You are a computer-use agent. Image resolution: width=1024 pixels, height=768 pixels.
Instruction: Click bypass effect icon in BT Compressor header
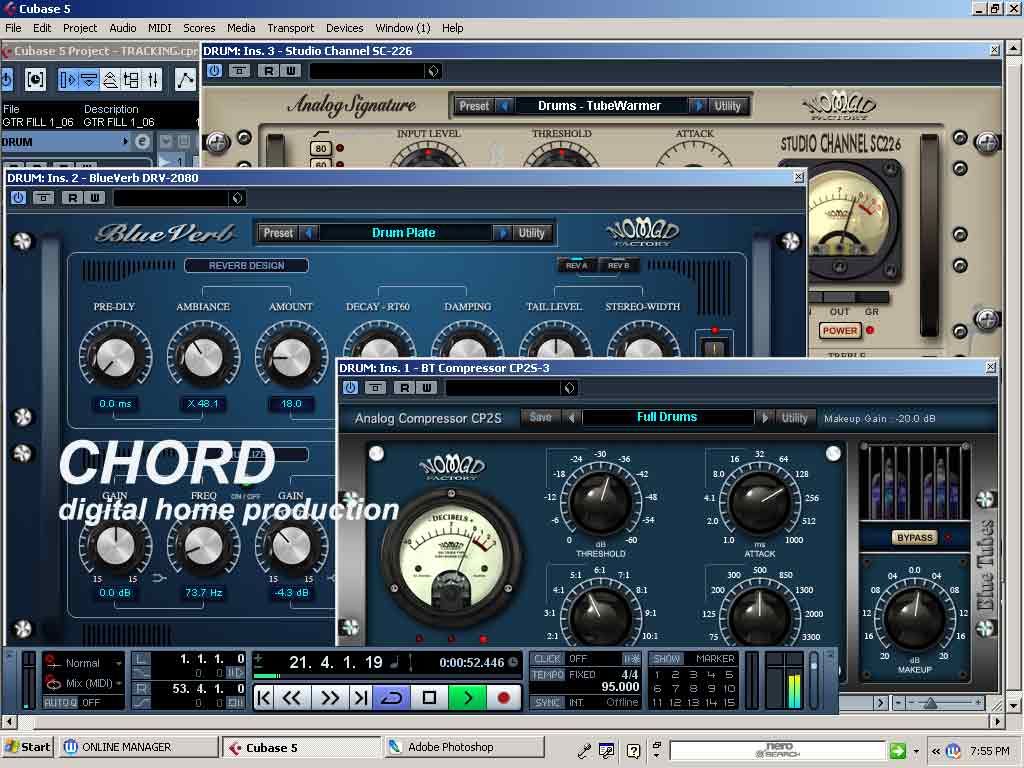[376, 388]
